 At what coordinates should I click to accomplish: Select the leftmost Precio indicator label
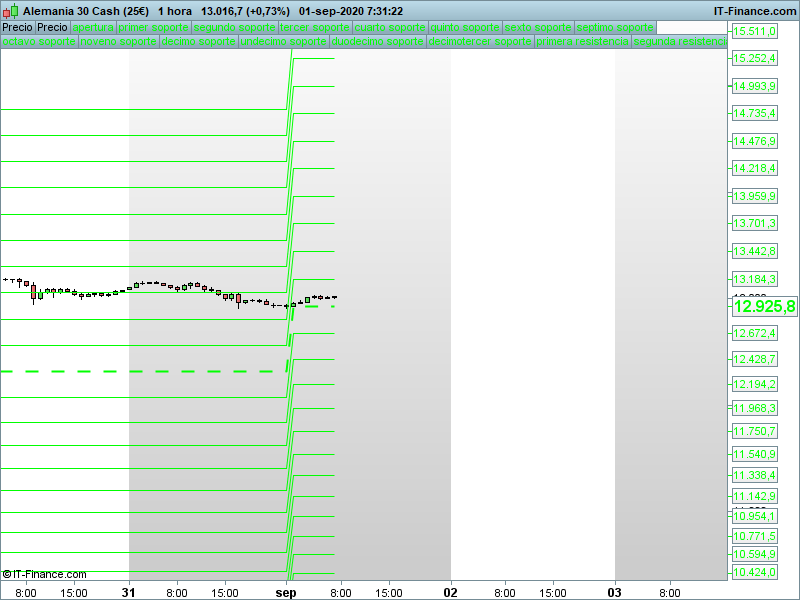click(x=17, y=27)
